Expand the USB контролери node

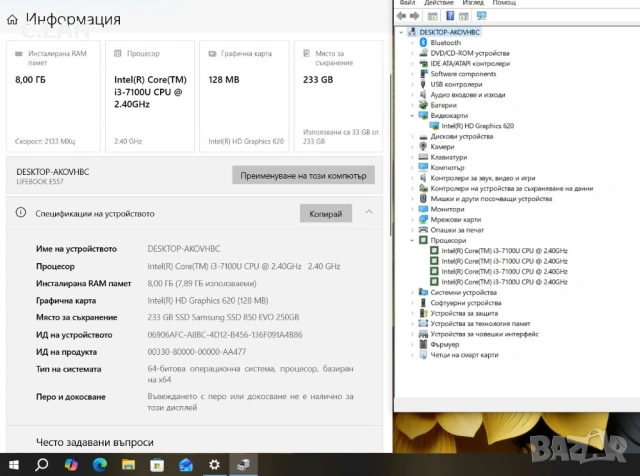[x=412, y=84]
